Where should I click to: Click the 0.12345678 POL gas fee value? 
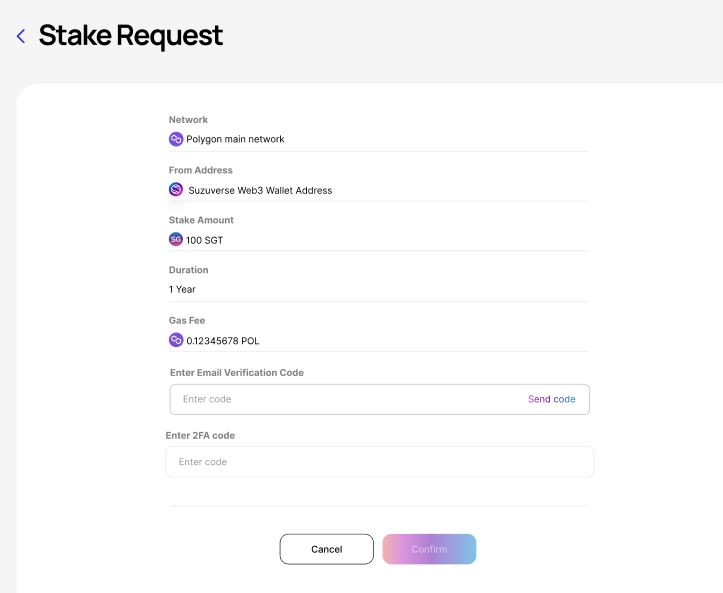click(x=223, y=341)
